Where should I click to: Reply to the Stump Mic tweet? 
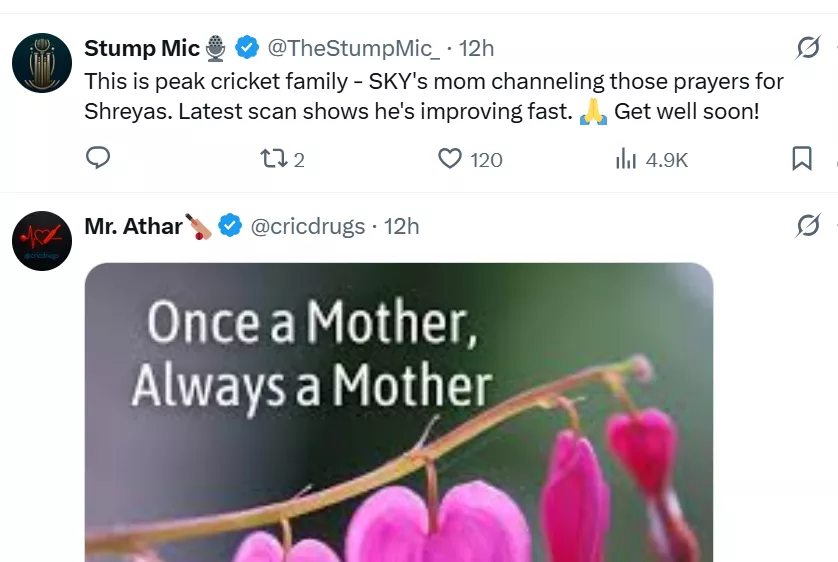tap(98, 159)
